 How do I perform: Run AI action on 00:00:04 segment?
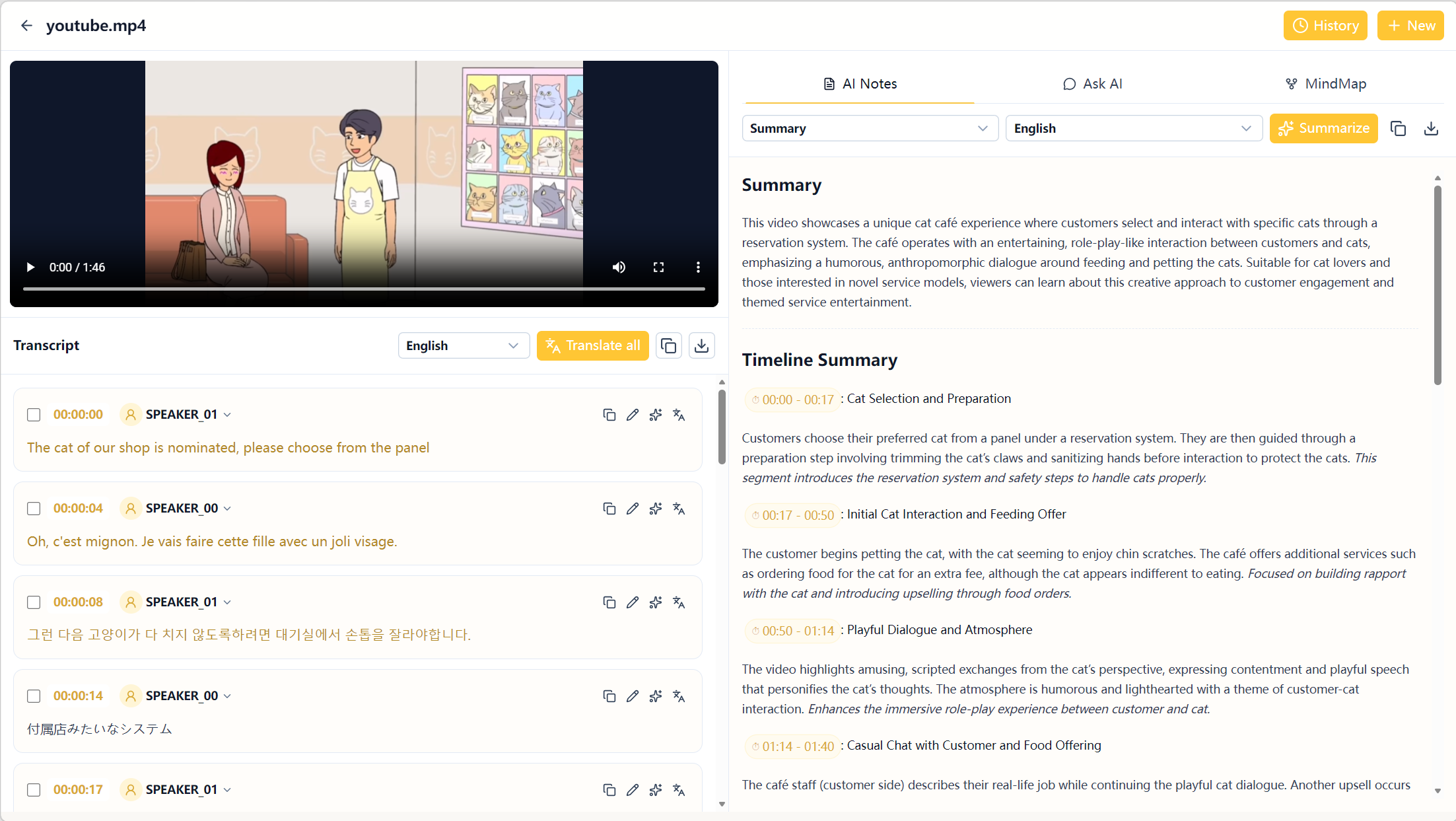click(656, 509)
